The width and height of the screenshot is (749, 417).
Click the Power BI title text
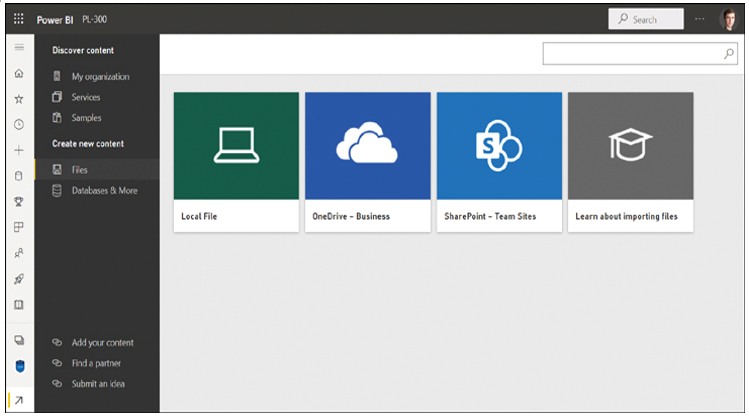55,20
